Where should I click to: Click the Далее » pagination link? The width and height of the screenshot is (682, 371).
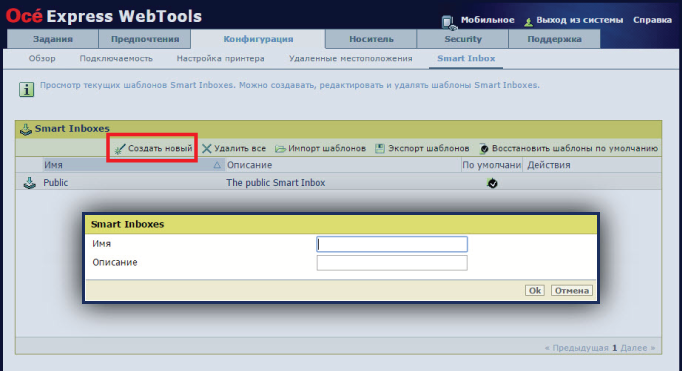coord(638,348)
